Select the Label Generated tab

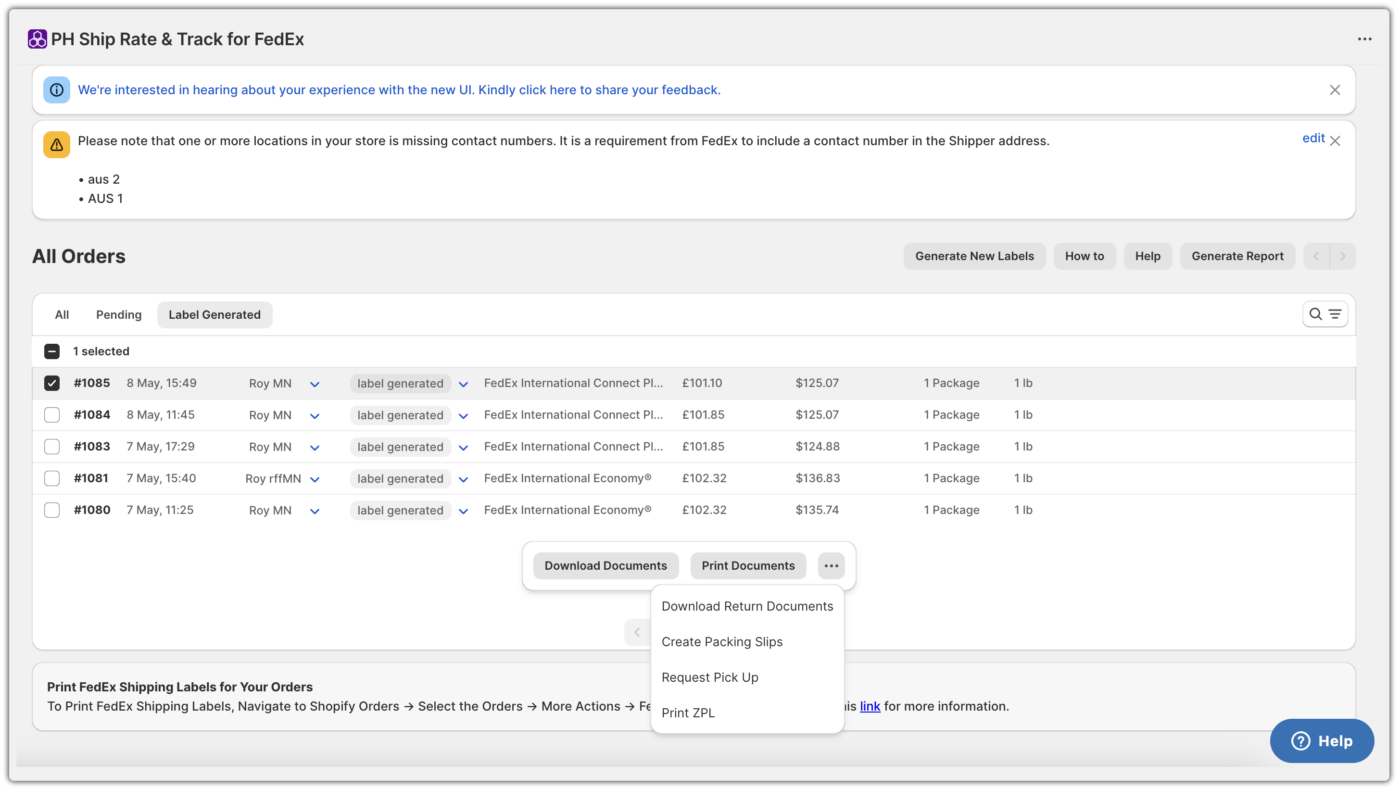(x=214, y=314)
